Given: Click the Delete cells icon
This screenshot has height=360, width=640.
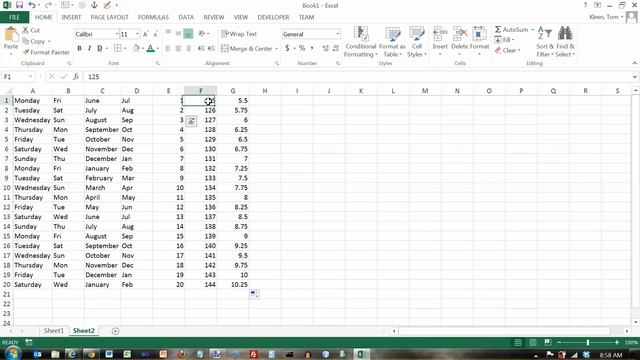Looking at the screenshot, I should tap(460, 34).
